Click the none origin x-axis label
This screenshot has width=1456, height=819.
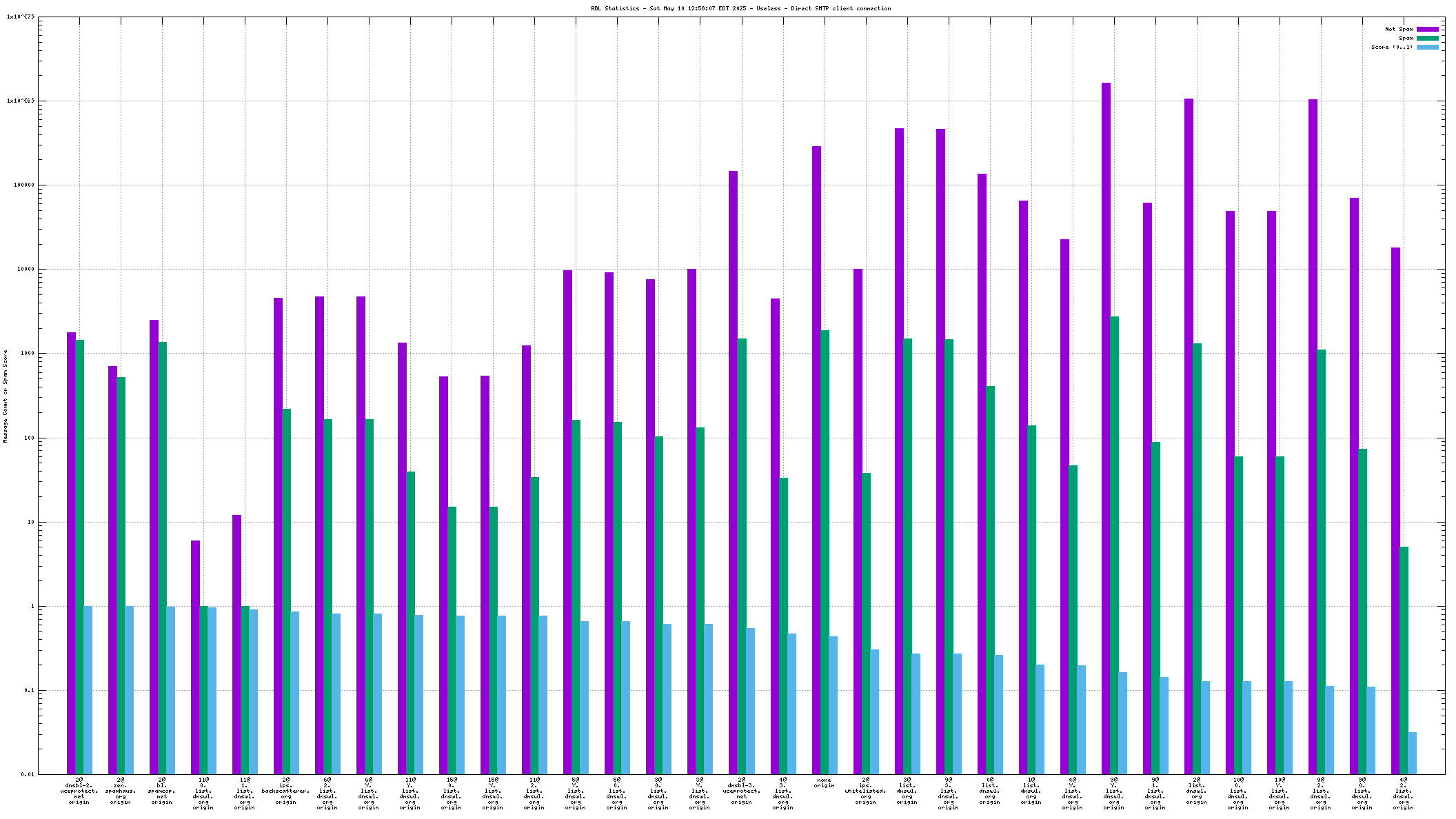824,782
